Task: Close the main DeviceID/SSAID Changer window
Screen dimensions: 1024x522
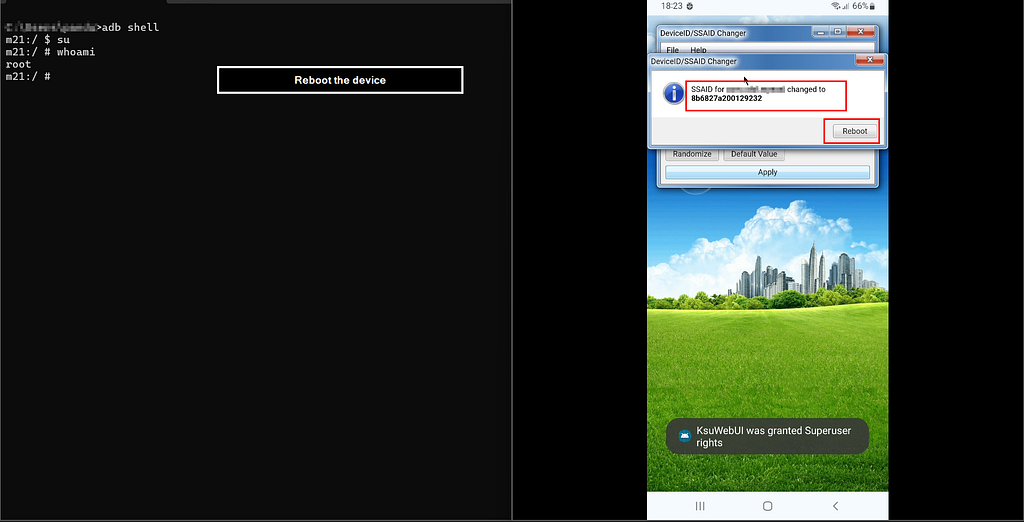Action: (861, 31)
